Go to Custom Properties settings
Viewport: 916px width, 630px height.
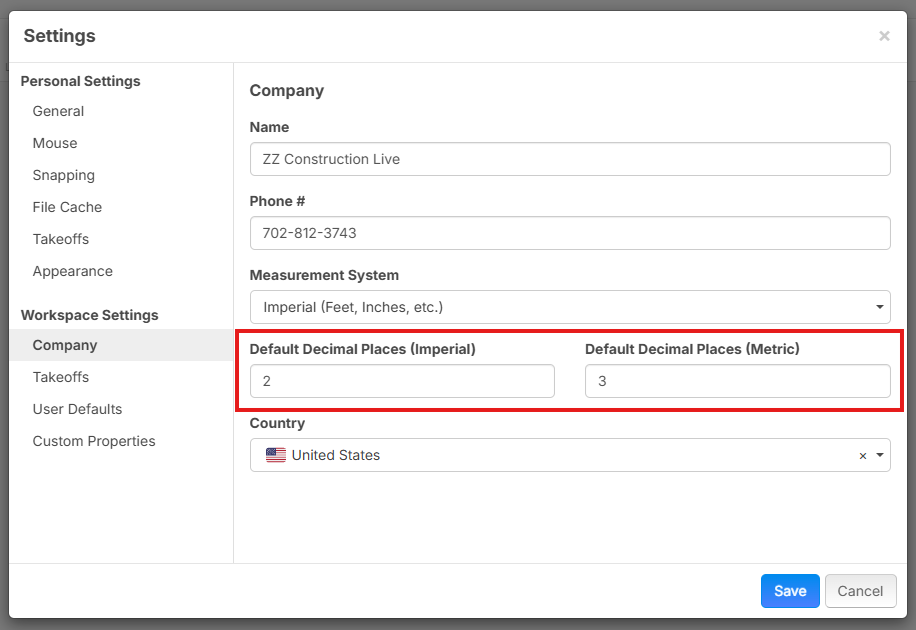94,441
